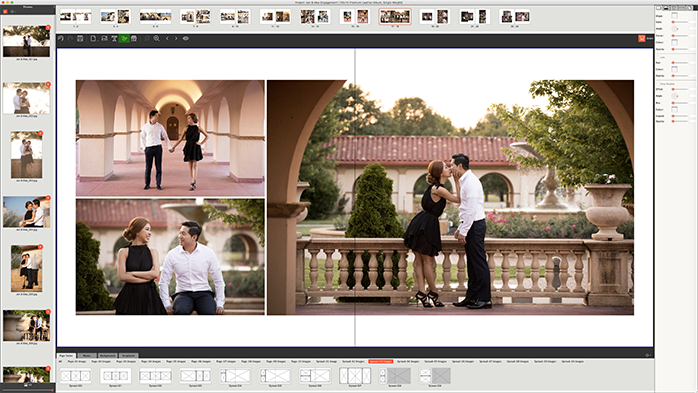Choose the last layout thumbnail in the styles row

(435, 376)
